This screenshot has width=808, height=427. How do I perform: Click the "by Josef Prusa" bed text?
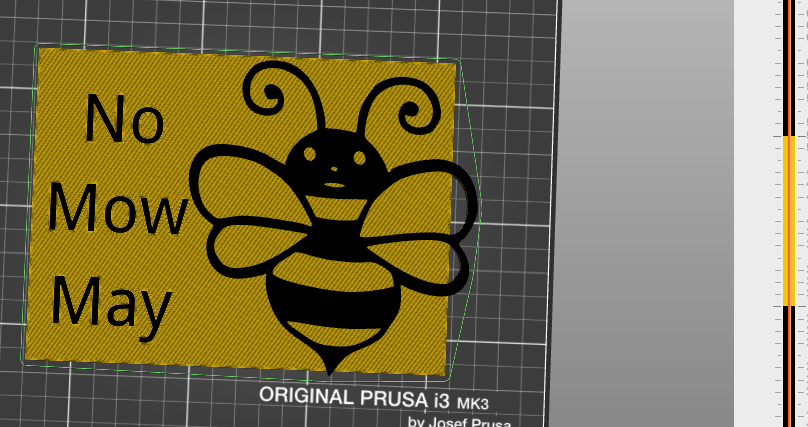(x=460, y=422)
